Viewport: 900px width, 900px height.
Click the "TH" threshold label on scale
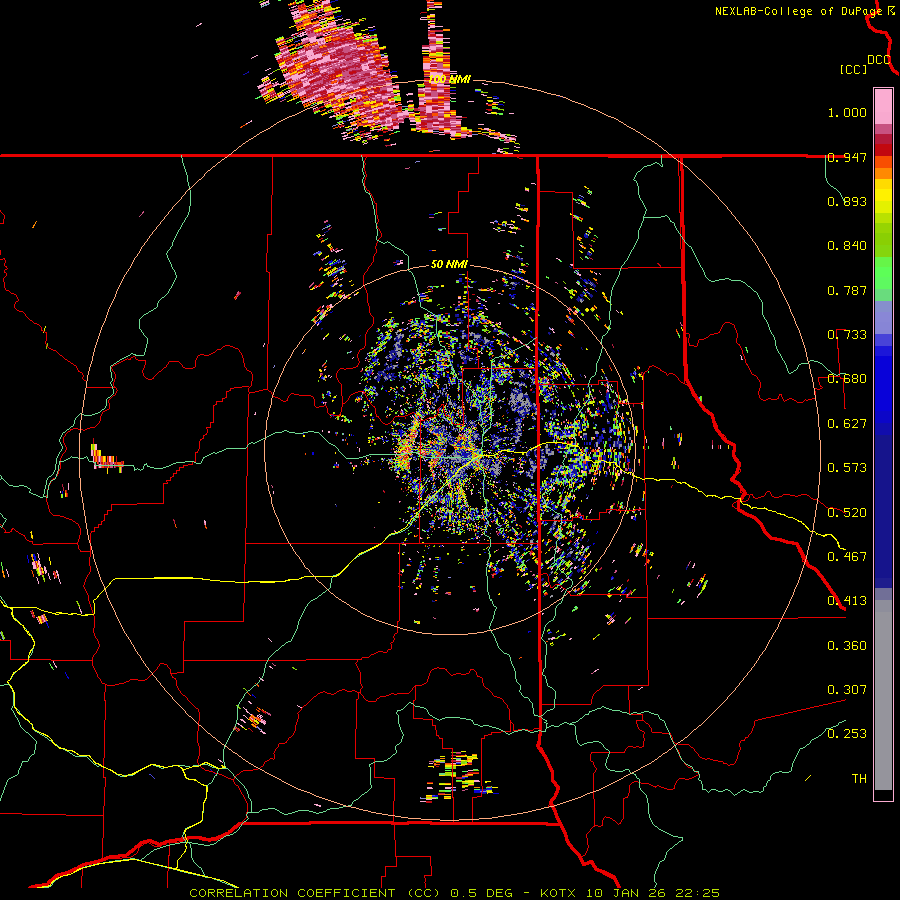click(859, 779)
